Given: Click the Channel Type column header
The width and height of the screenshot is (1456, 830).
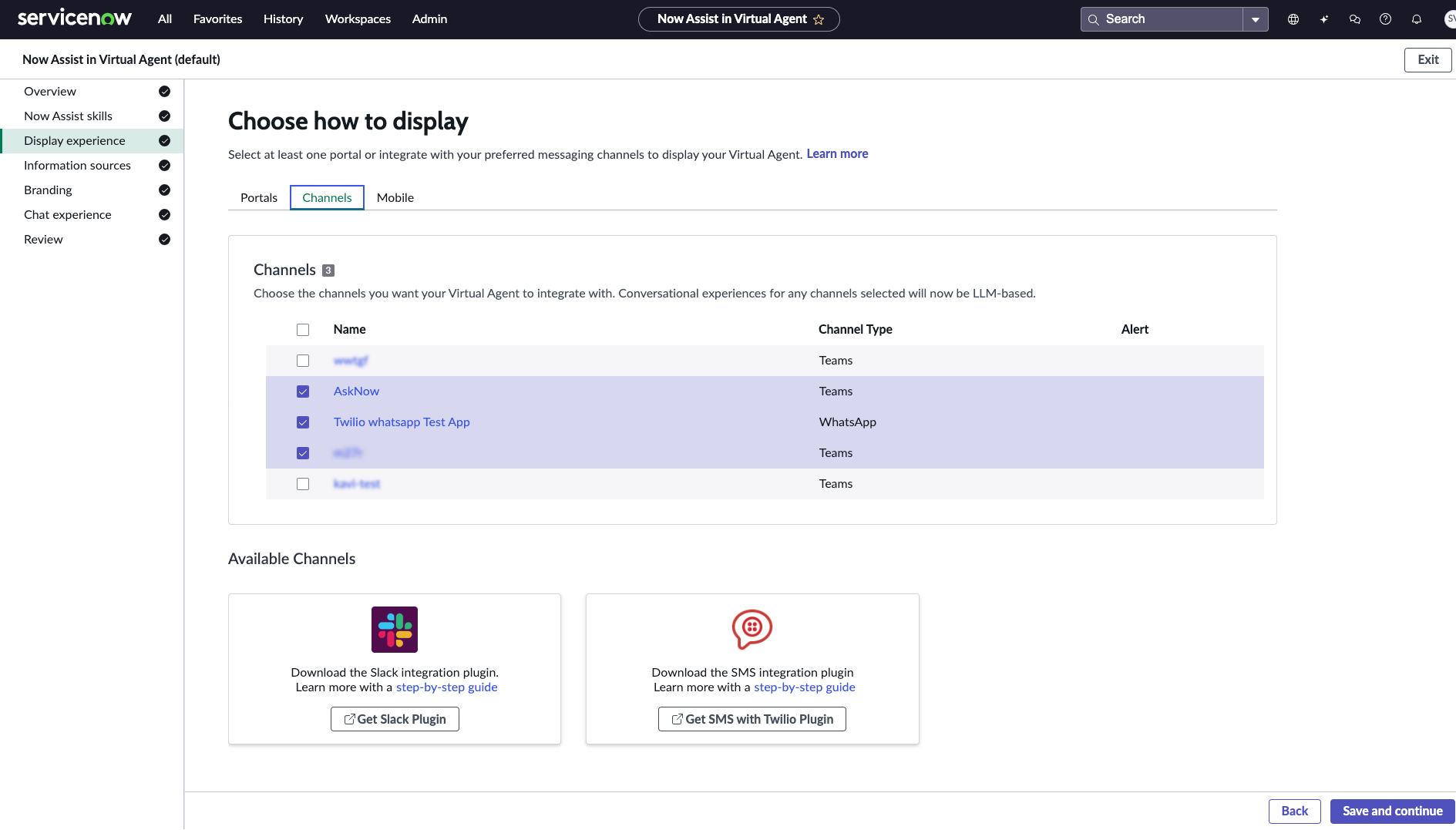Looking at the screenshot, I should tap(855, 330).
